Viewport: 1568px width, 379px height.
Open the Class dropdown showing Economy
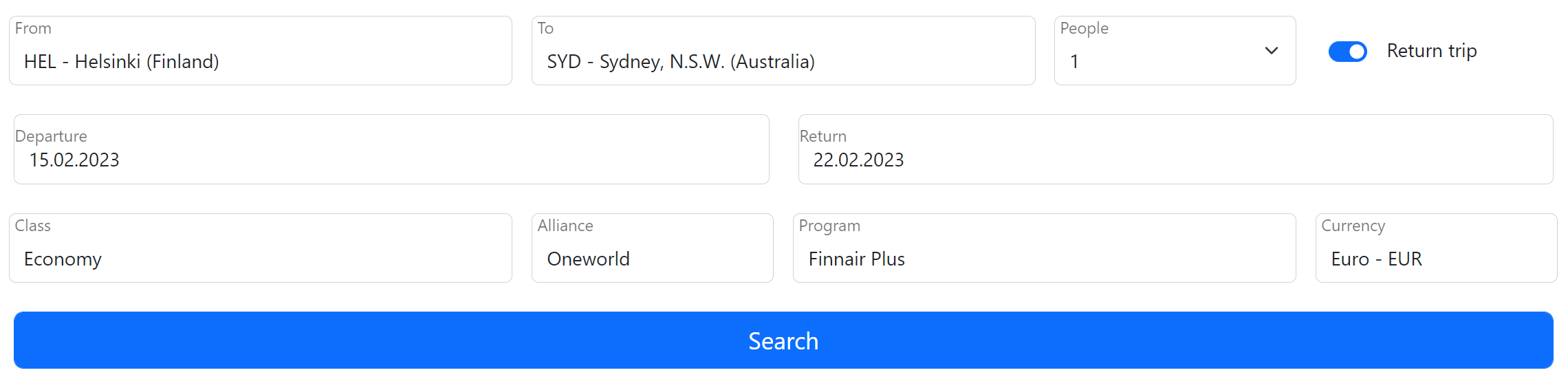tap(261, 248)
